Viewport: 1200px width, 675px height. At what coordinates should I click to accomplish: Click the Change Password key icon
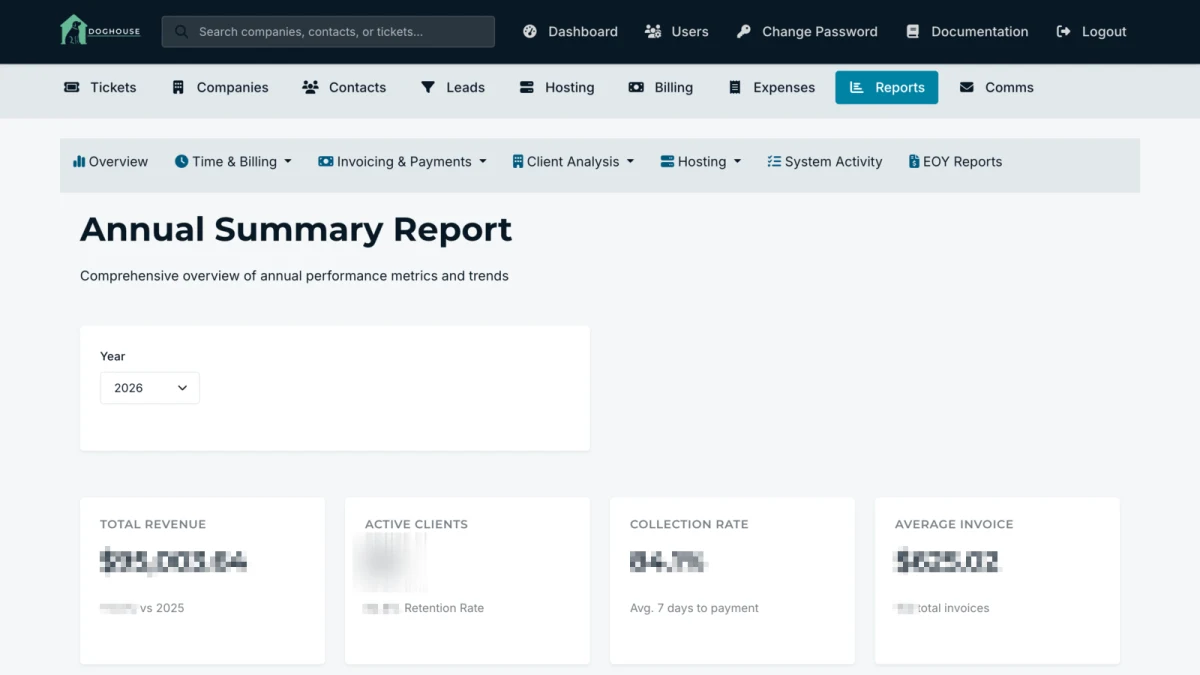tap(744, 32)
